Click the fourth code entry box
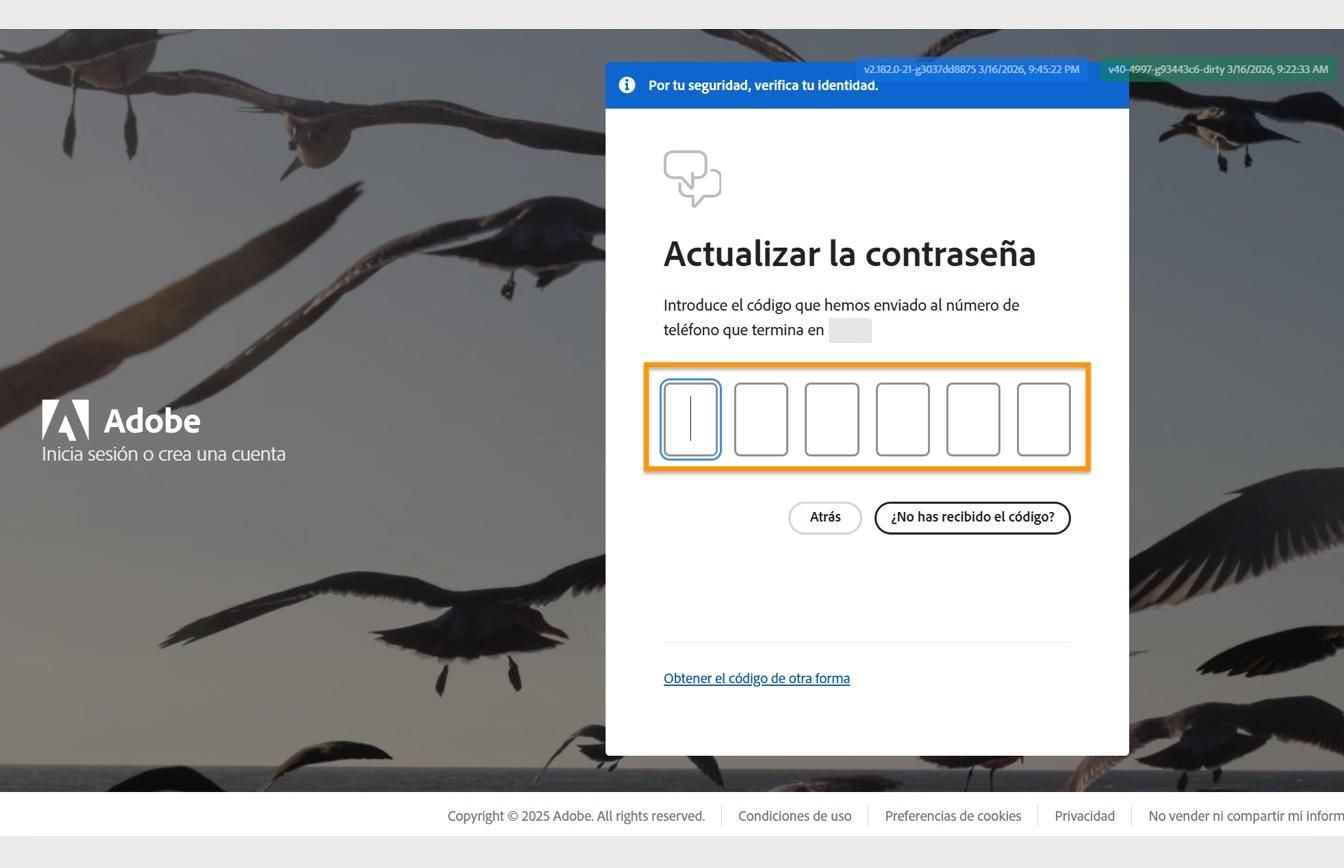 (903, 419)
